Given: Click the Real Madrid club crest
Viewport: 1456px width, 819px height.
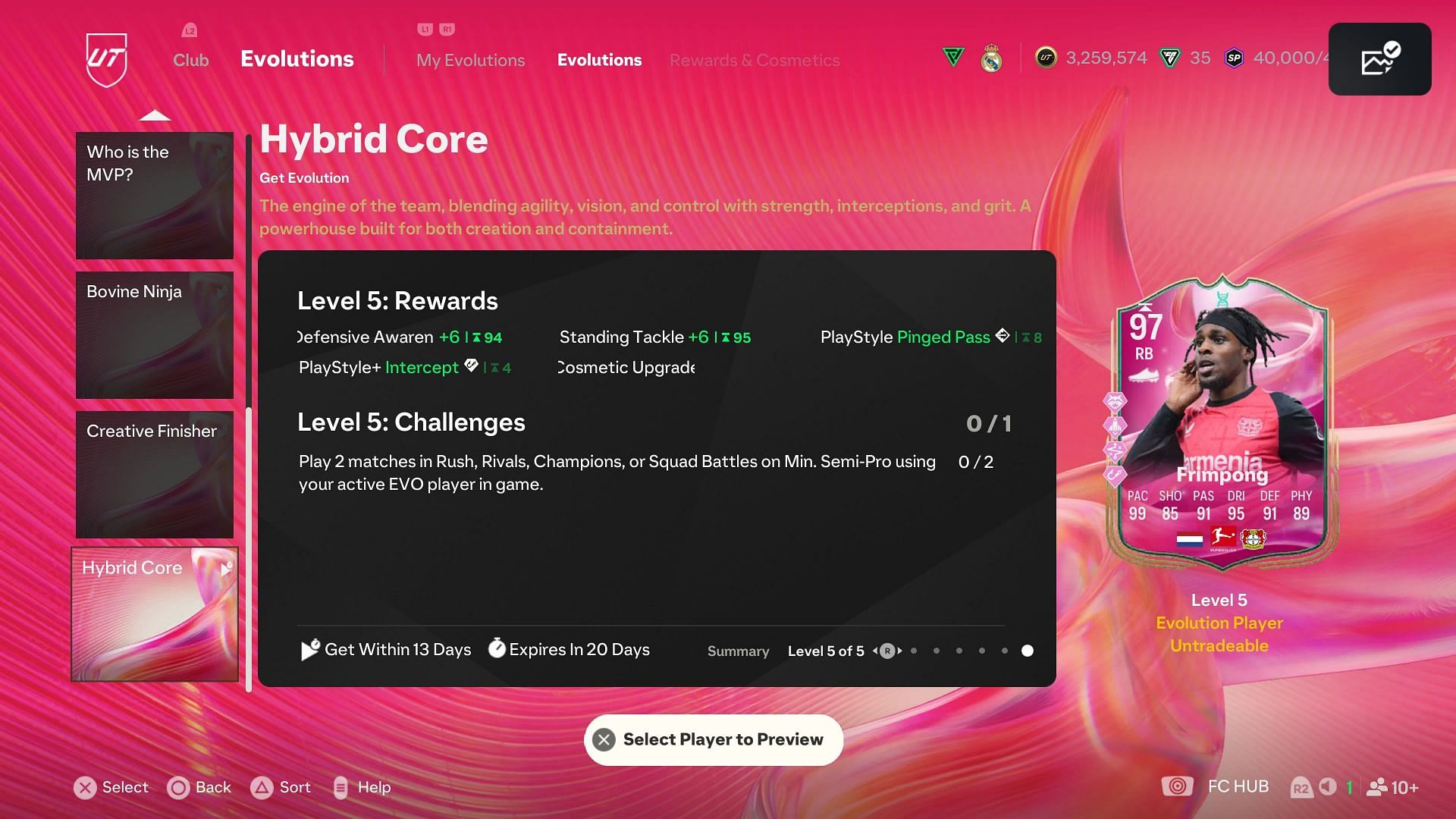Looking at the screenshot, I should [991, 58].
